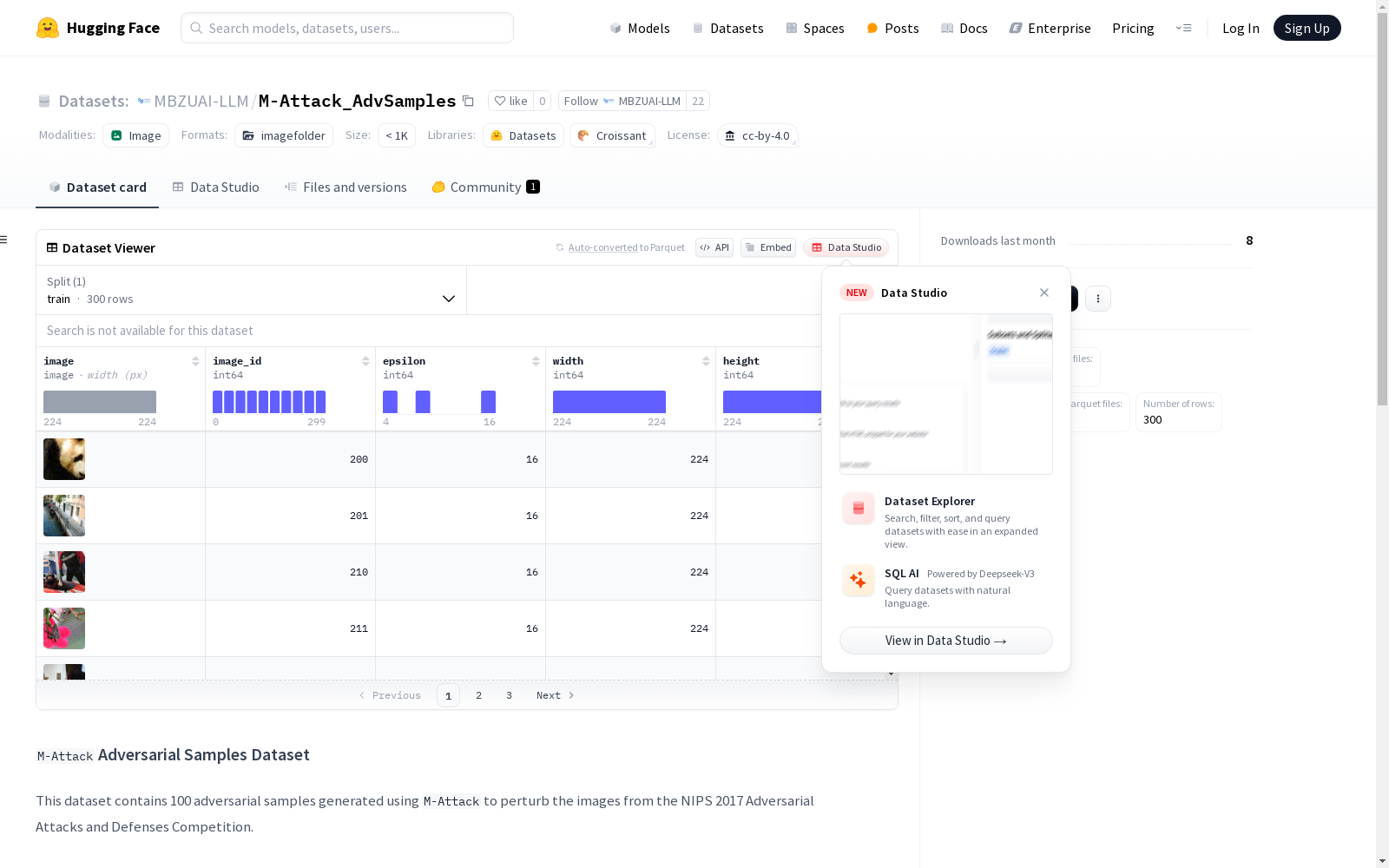Click the image_id cell showing 200
The image size is (1389, 868).
(x=291, y=459)
